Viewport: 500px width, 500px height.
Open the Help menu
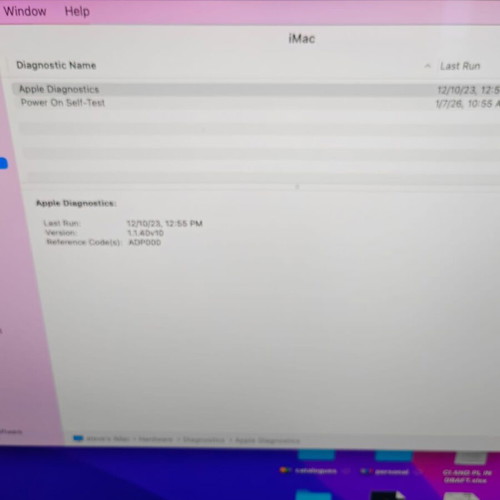(x=77, y=11)
